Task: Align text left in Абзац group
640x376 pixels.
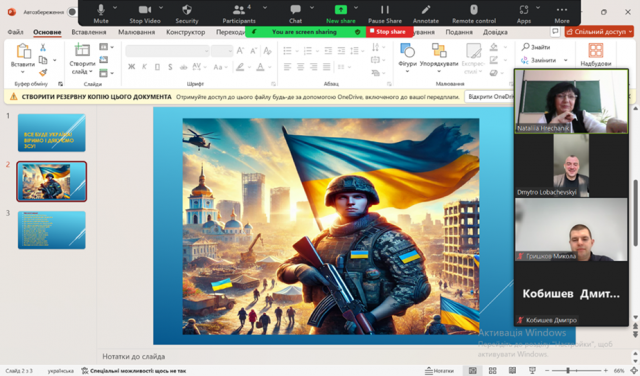Action: [x=287, y=67]
